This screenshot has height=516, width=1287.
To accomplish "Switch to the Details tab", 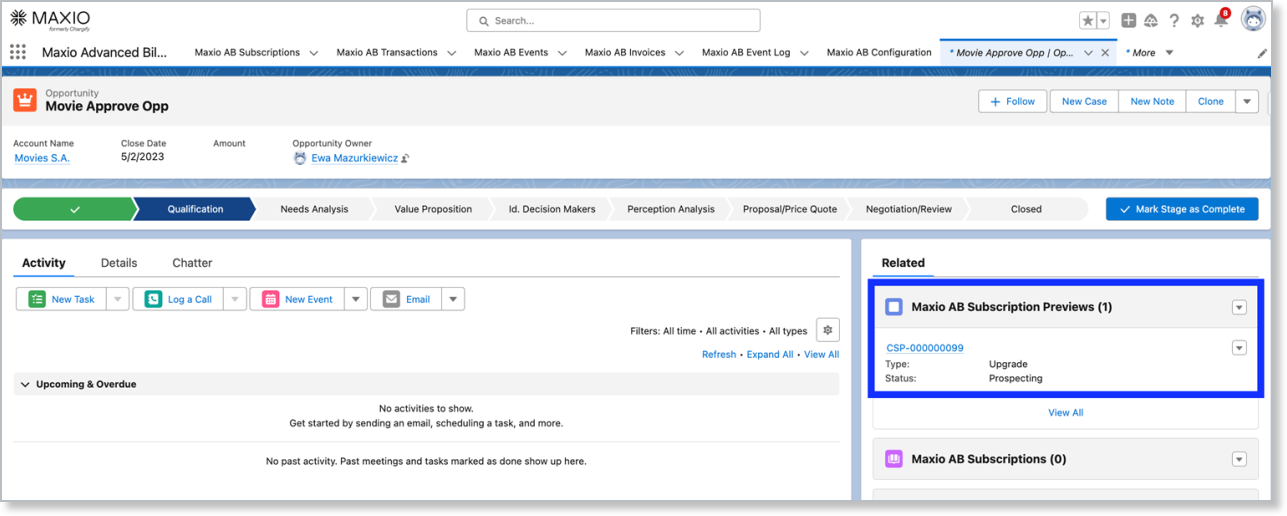I will 119,263.
